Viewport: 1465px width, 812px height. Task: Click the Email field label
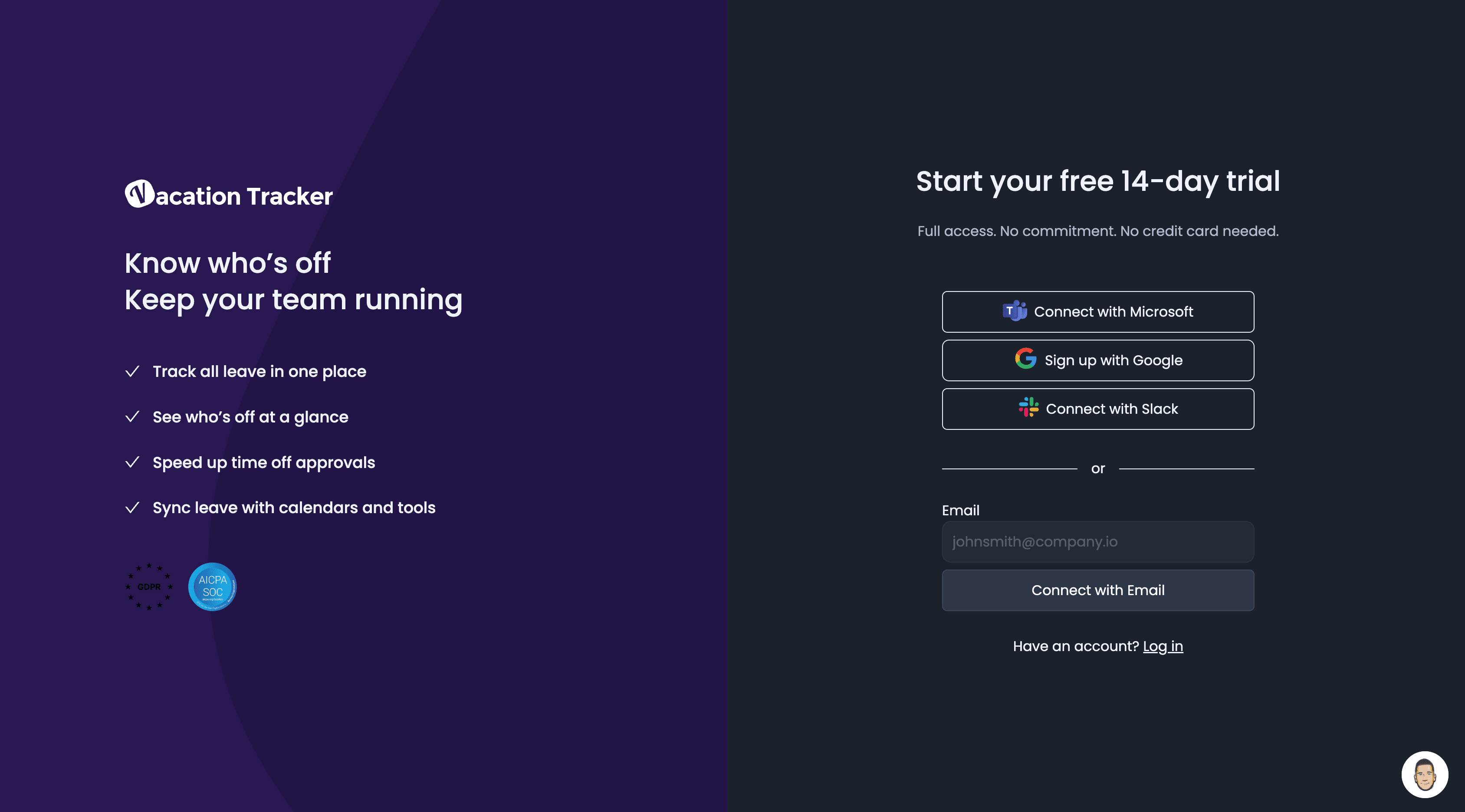[961, 511]
